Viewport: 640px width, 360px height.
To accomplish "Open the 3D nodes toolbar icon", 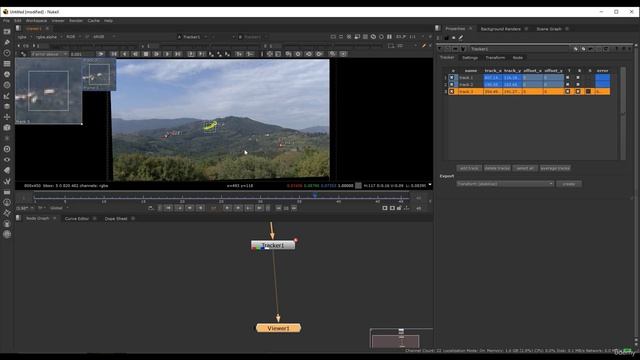I will pyautogui.click(x=7, y=128).
